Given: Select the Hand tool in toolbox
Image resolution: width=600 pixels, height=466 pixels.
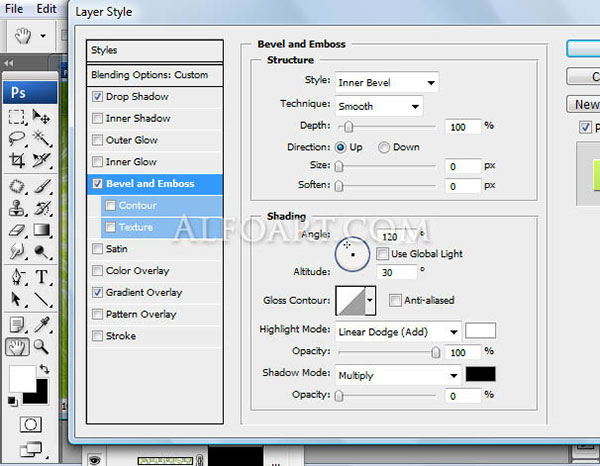Looking at the screenshot, I should click(17, 347).
